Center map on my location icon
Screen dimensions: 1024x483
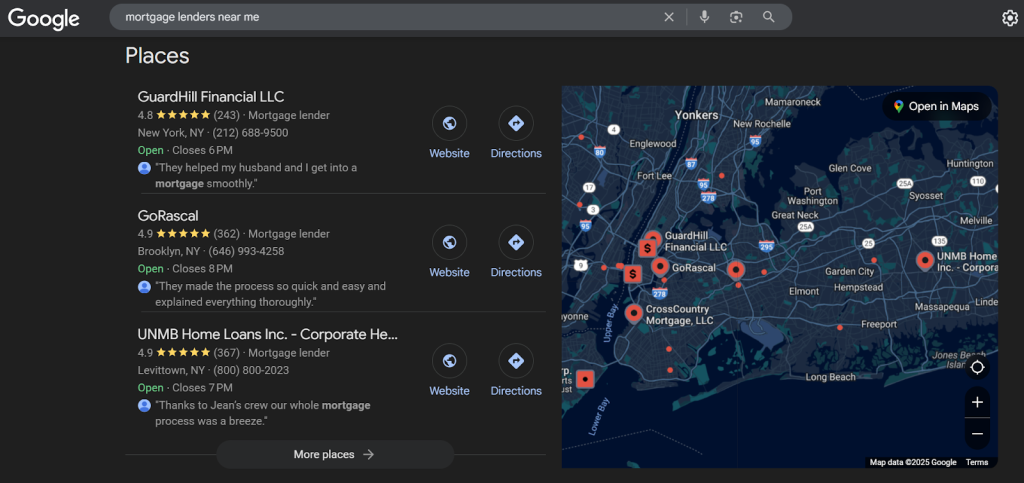(x=977, y=367)
